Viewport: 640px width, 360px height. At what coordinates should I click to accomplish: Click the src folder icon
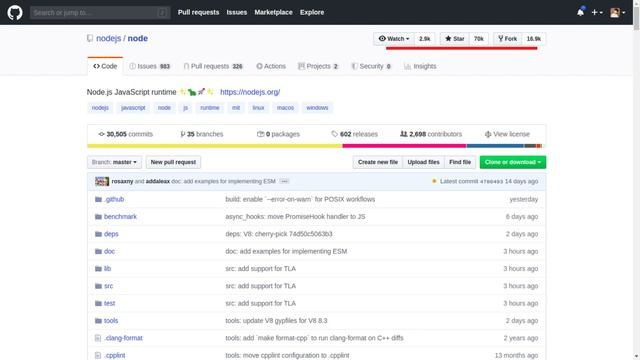point(98,286)
